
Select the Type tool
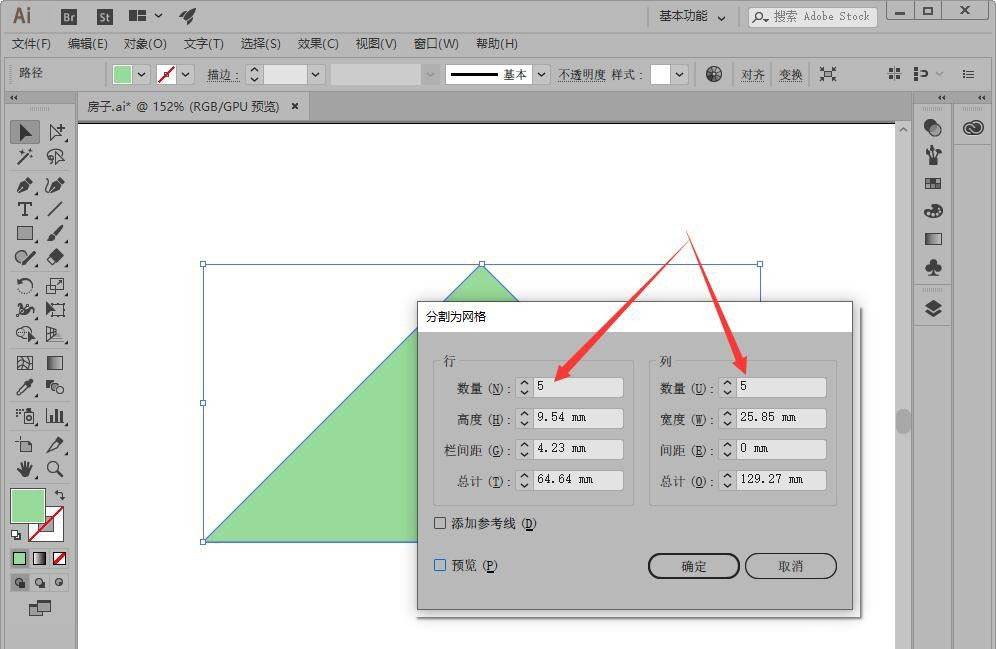(x=24, y=209)
